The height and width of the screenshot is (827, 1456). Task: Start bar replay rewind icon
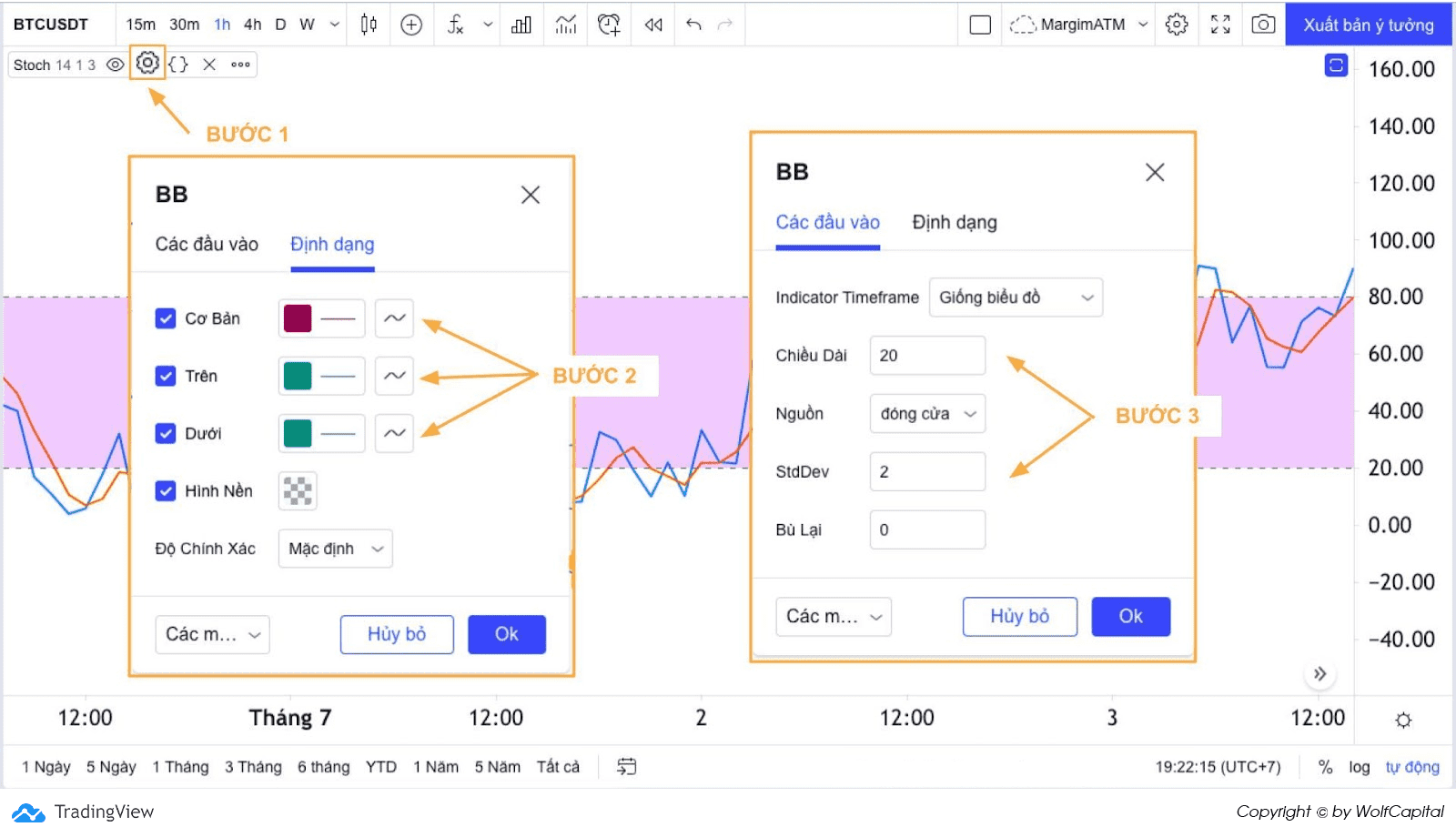[x=653, y=25]
